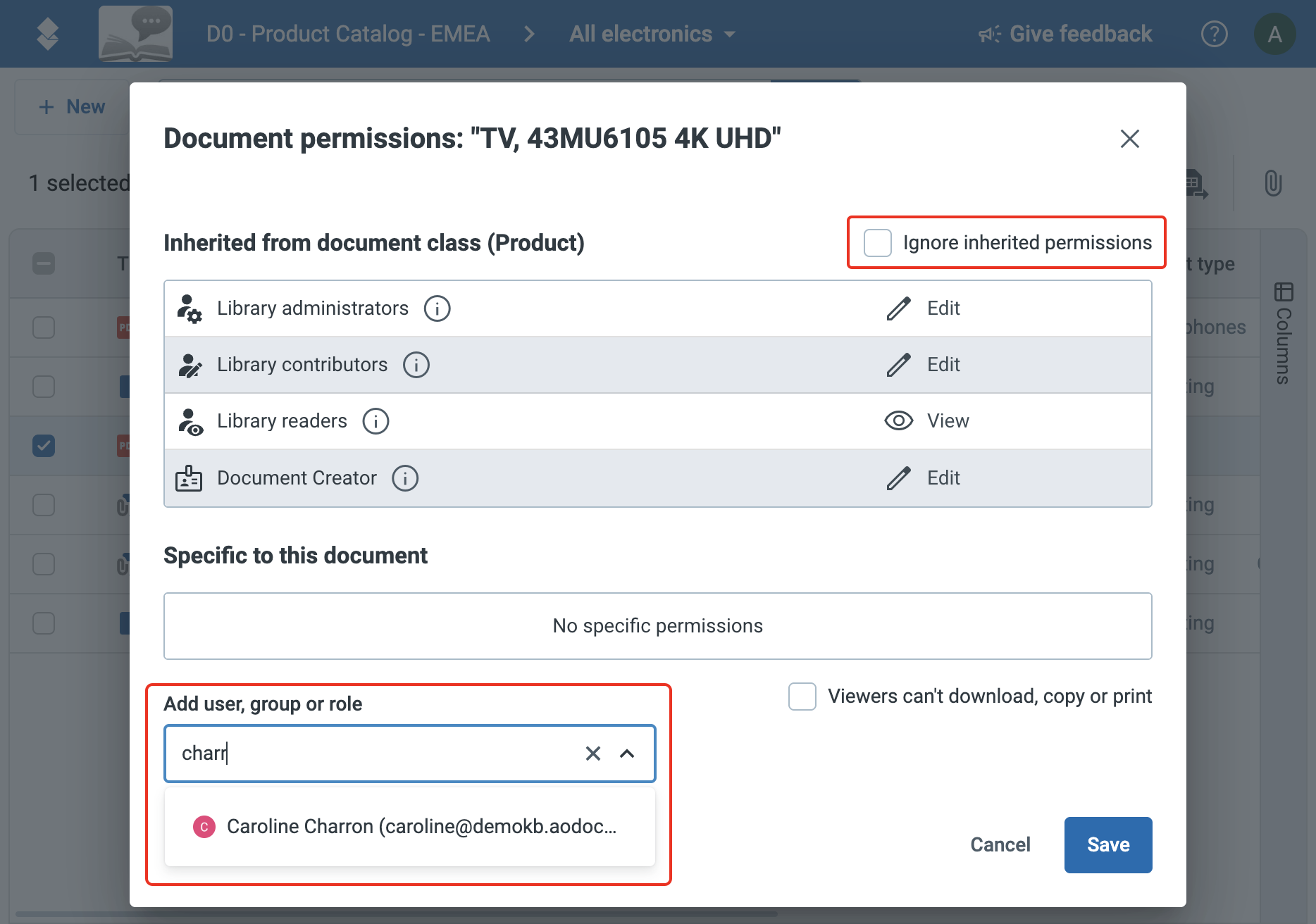Image resolution: width=1316 pixels, height=924 pixels.
Task: Click the Library readers role icon
Action: pyautogui.click(x=189, y=421)
